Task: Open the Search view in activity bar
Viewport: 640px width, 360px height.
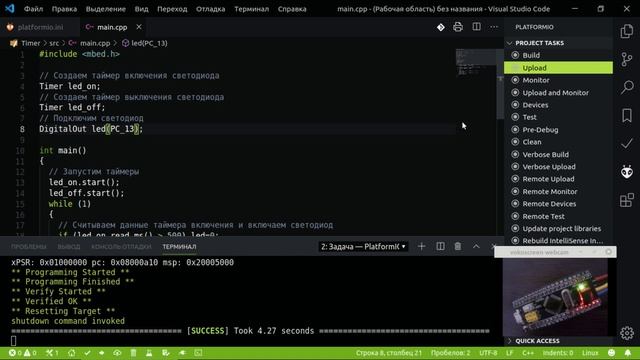Action: click(x=627, y=87)
